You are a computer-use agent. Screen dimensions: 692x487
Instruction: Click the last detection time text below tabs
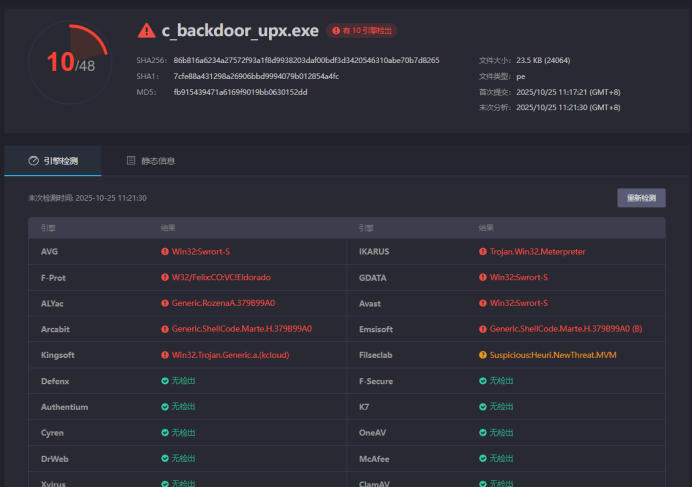pyautogui.click(x=87, y=198)
